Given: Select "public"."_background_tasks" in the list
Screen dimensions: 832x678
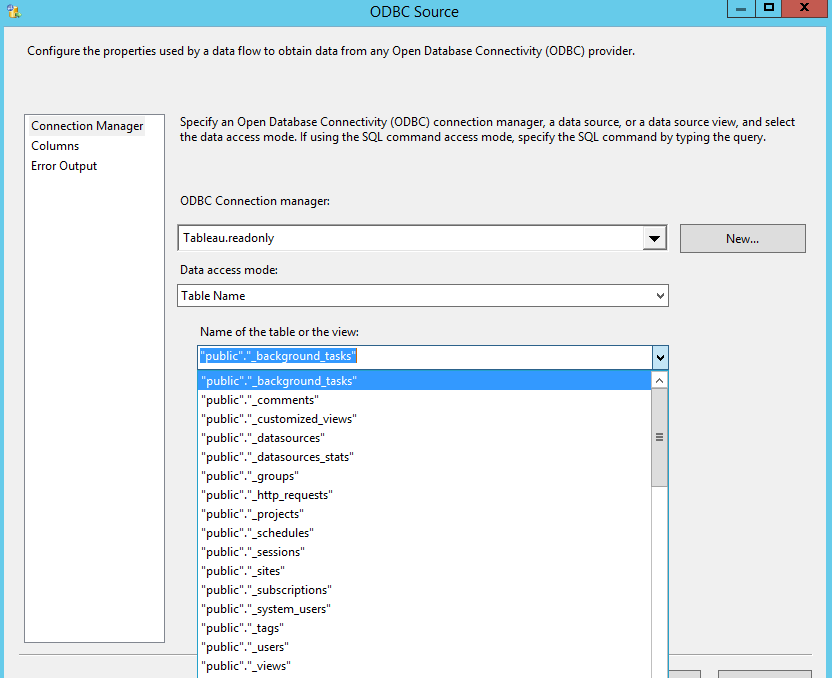Looking at the screenshot, I should [424, 381].
